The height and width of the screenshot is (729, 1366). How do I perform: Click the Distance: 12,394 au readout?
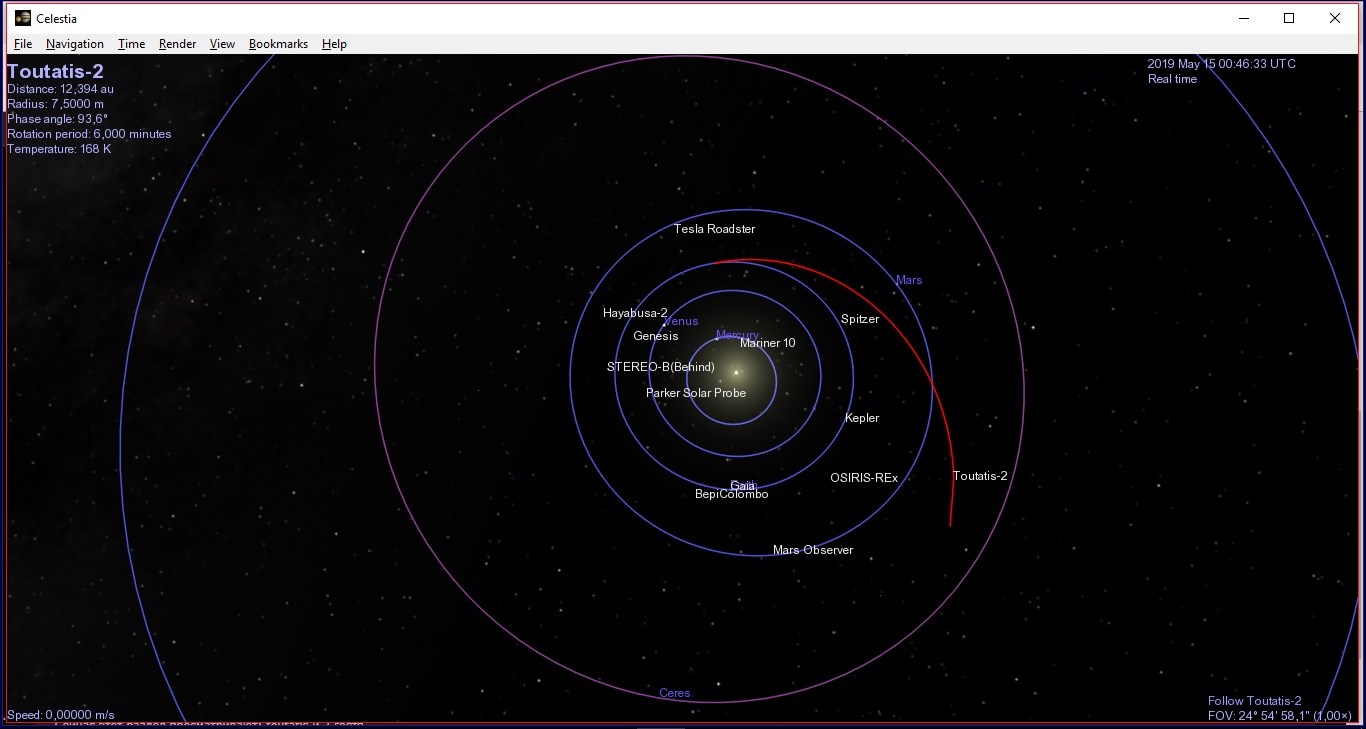[60, 89]
